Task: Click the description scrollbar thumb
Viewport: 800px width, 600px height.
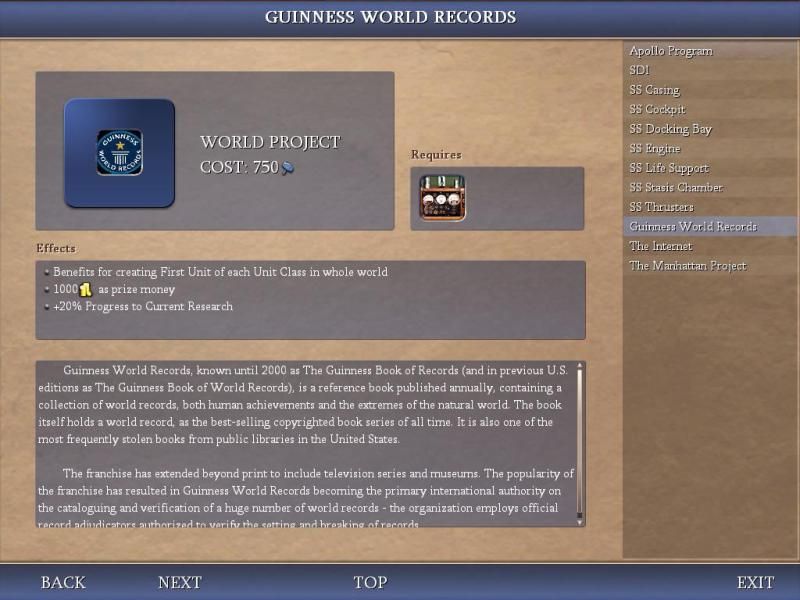Action: (x=580, y=443)
